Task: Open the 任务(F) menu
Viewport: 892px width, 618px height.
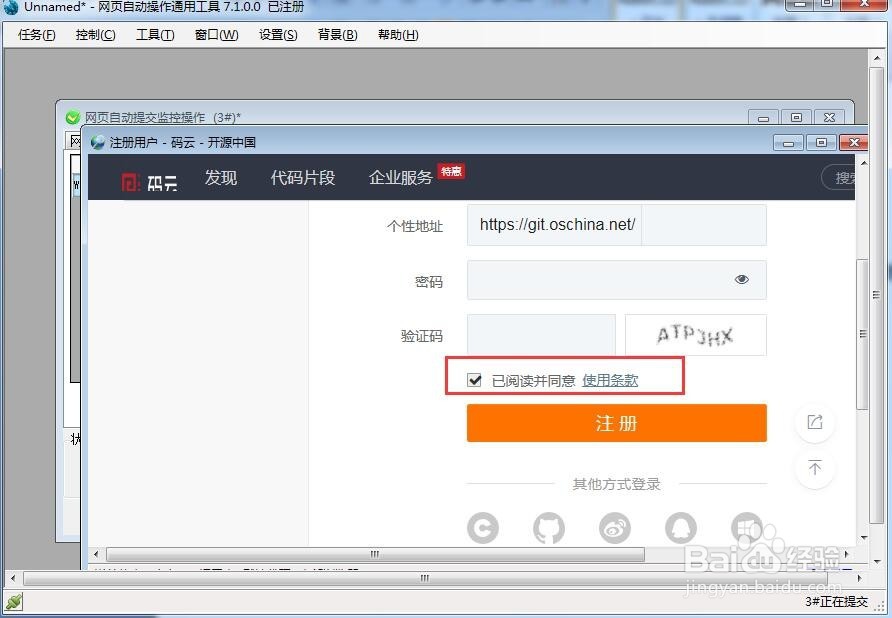Action: point(35,34)
